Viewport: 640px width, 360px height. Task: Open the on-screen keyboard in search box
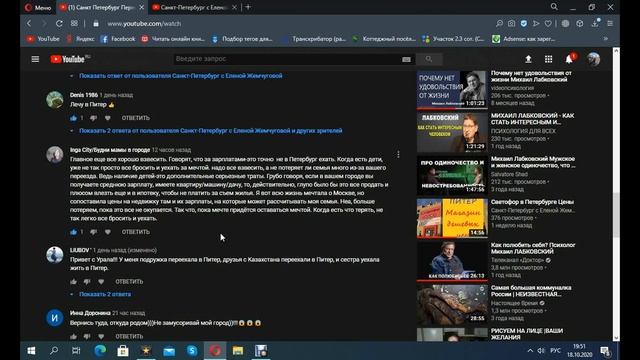tap(406, 60)
